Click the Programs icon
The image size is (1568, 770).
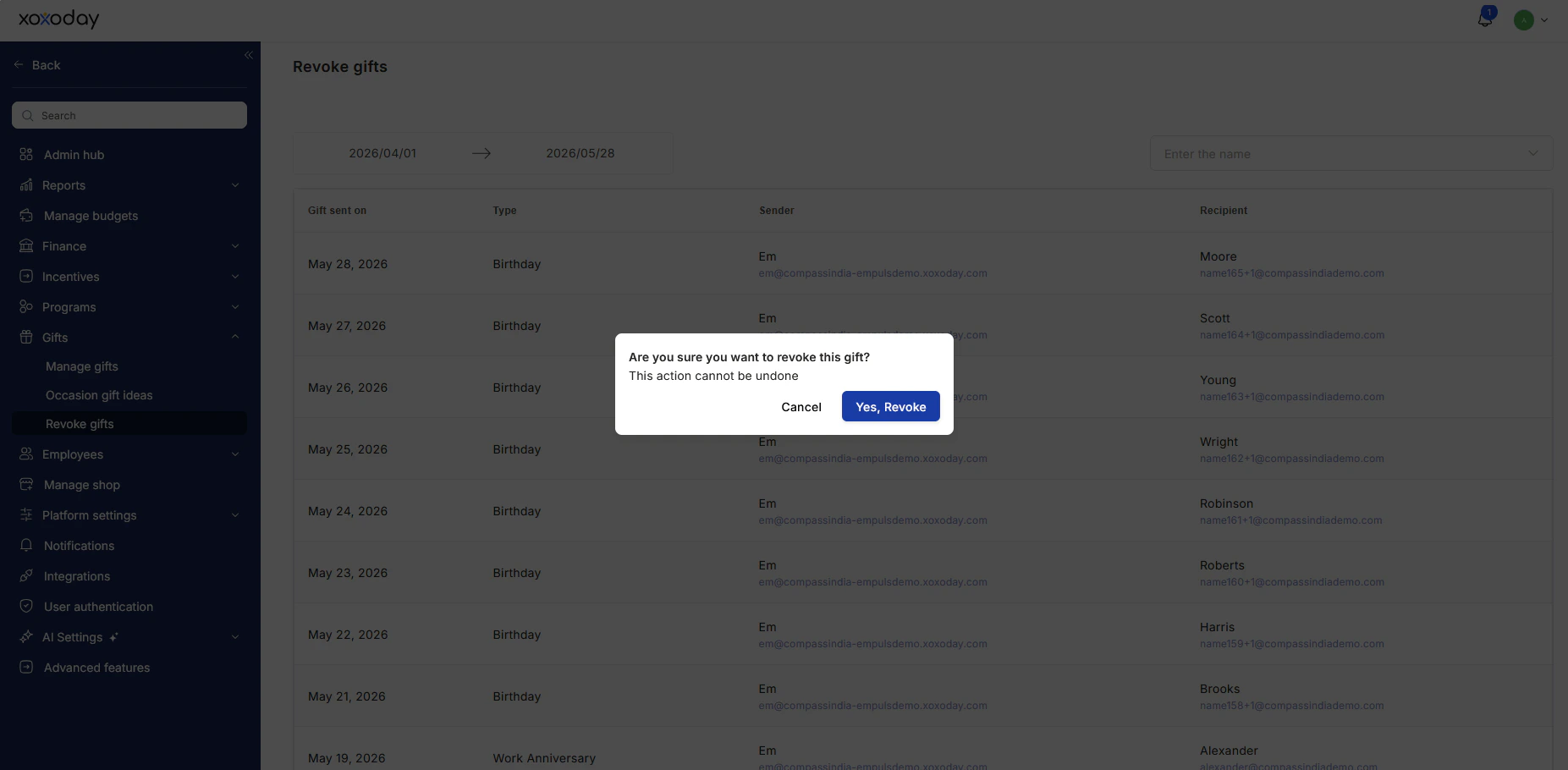pyautogui.click(x=26, y=306)
